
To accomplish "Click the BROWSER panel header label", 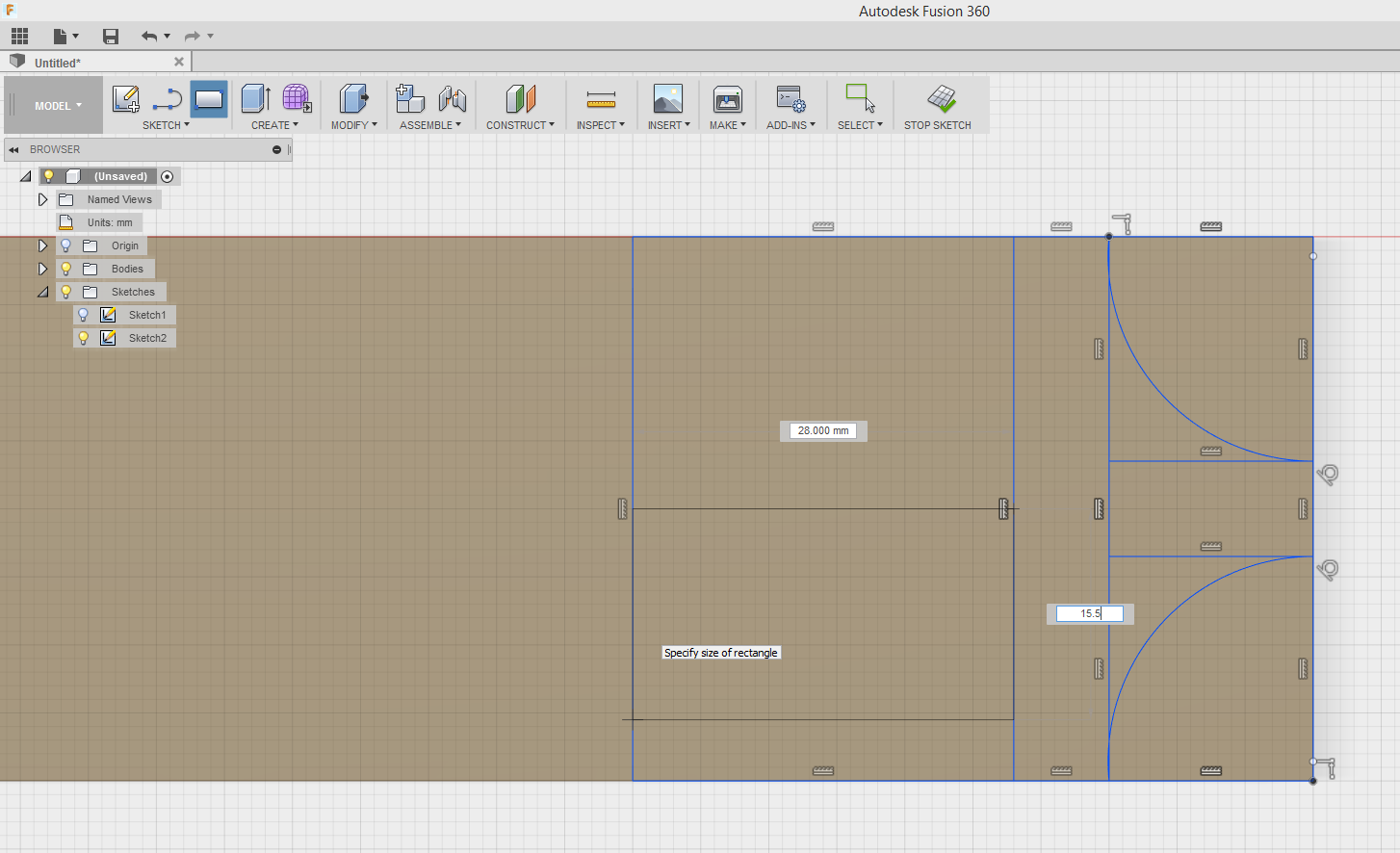I will pyautogui.click(x=55, y=149).
